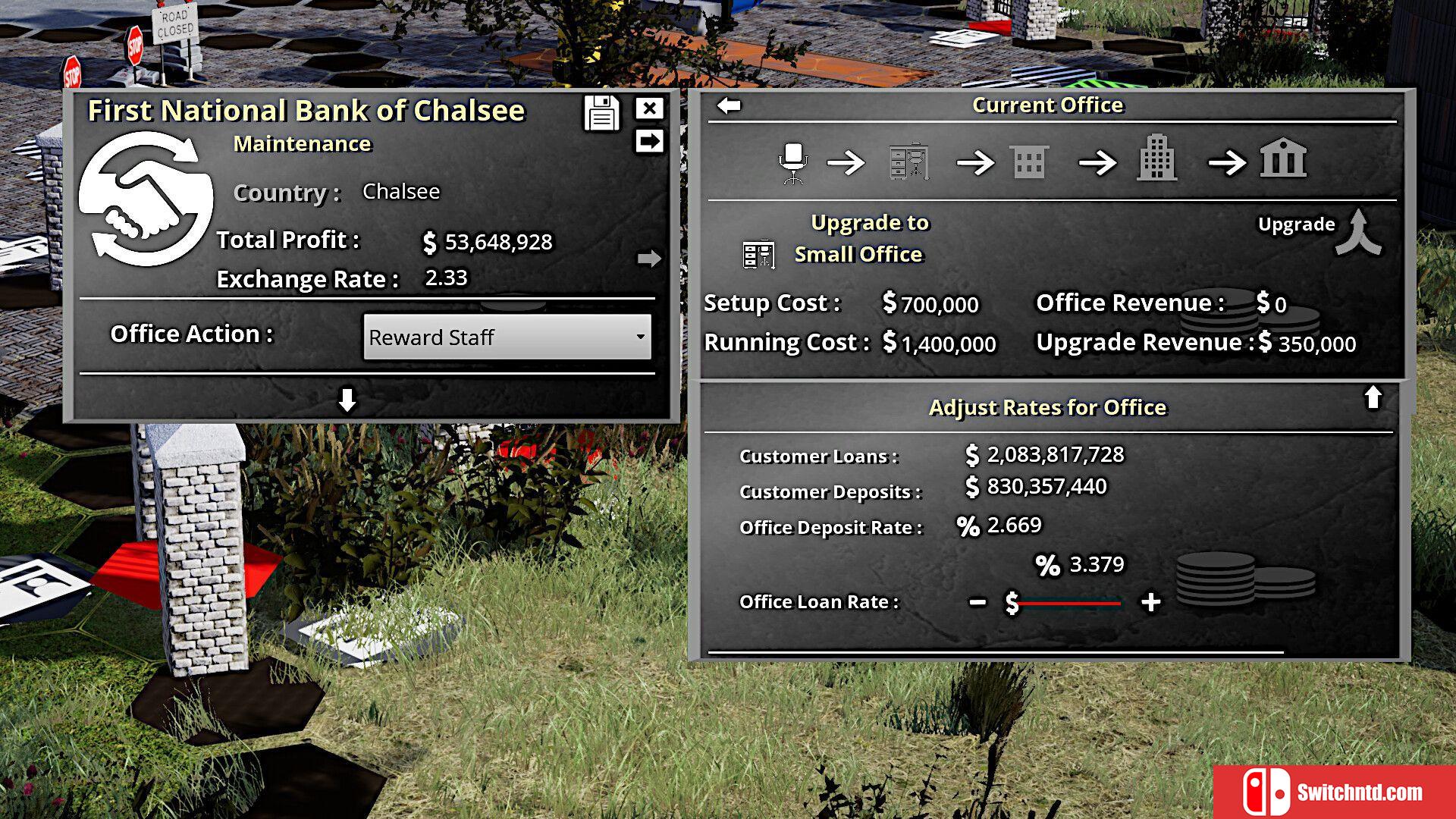Click the forward arrow navigation icon
Screen dimensions: 1456x819
tap(648, 141)
